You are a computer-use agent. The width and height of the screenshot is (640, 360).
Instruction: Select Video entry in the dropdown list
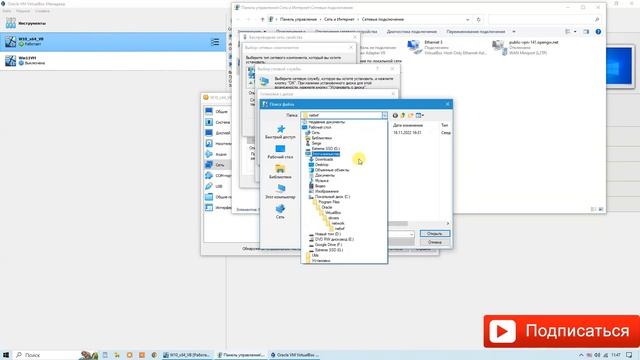[320, 186]
